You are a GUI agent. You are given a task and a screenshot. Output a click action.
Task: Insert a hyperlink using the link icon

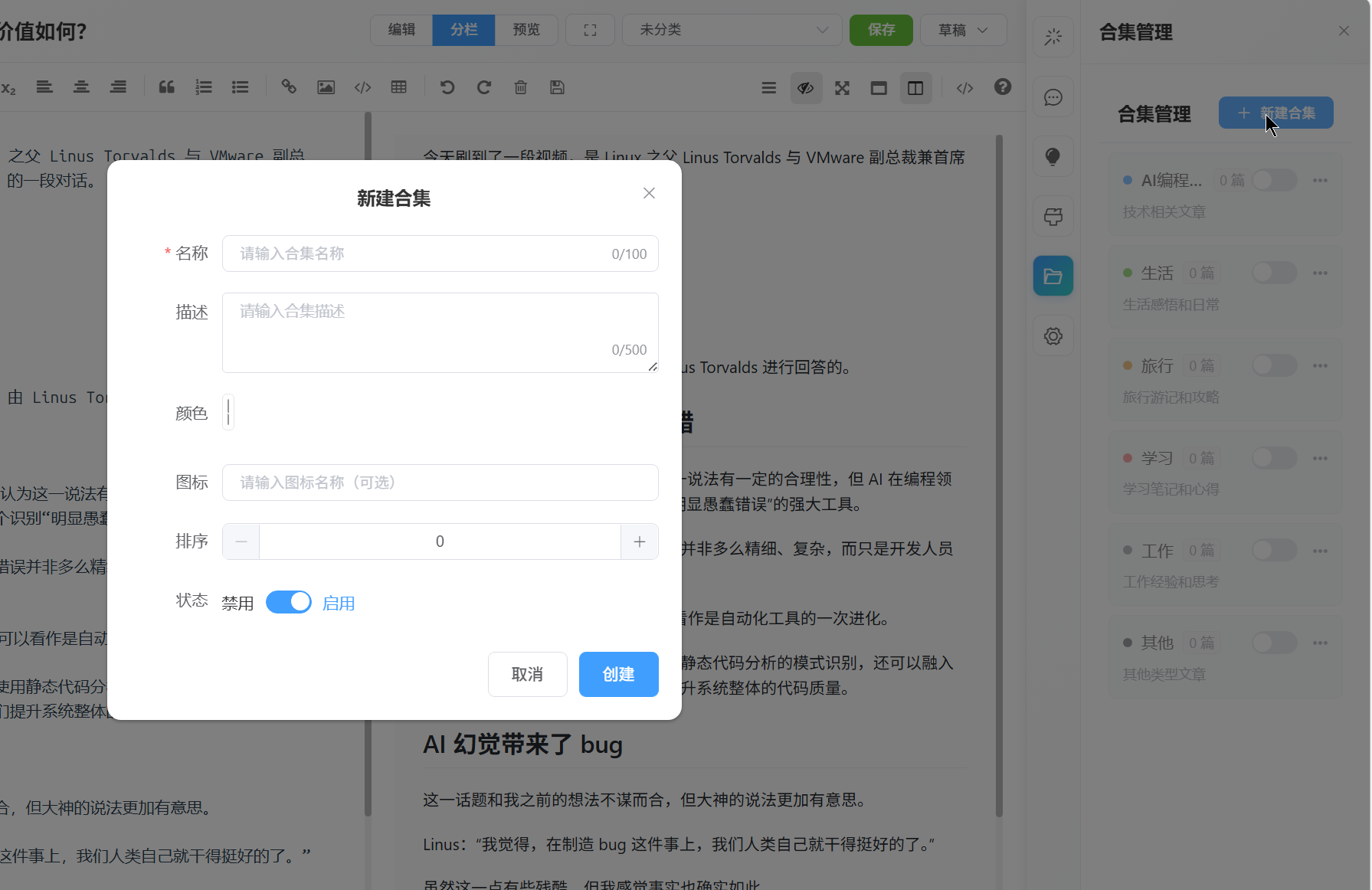coord(289,87)
